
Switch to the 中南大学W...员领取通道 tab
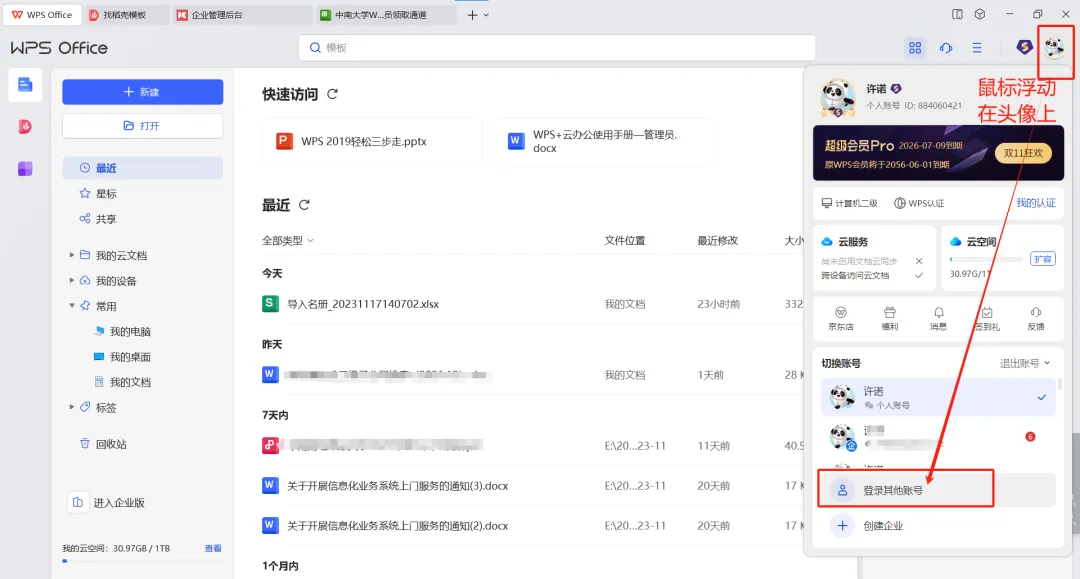(x=384, y=14)
